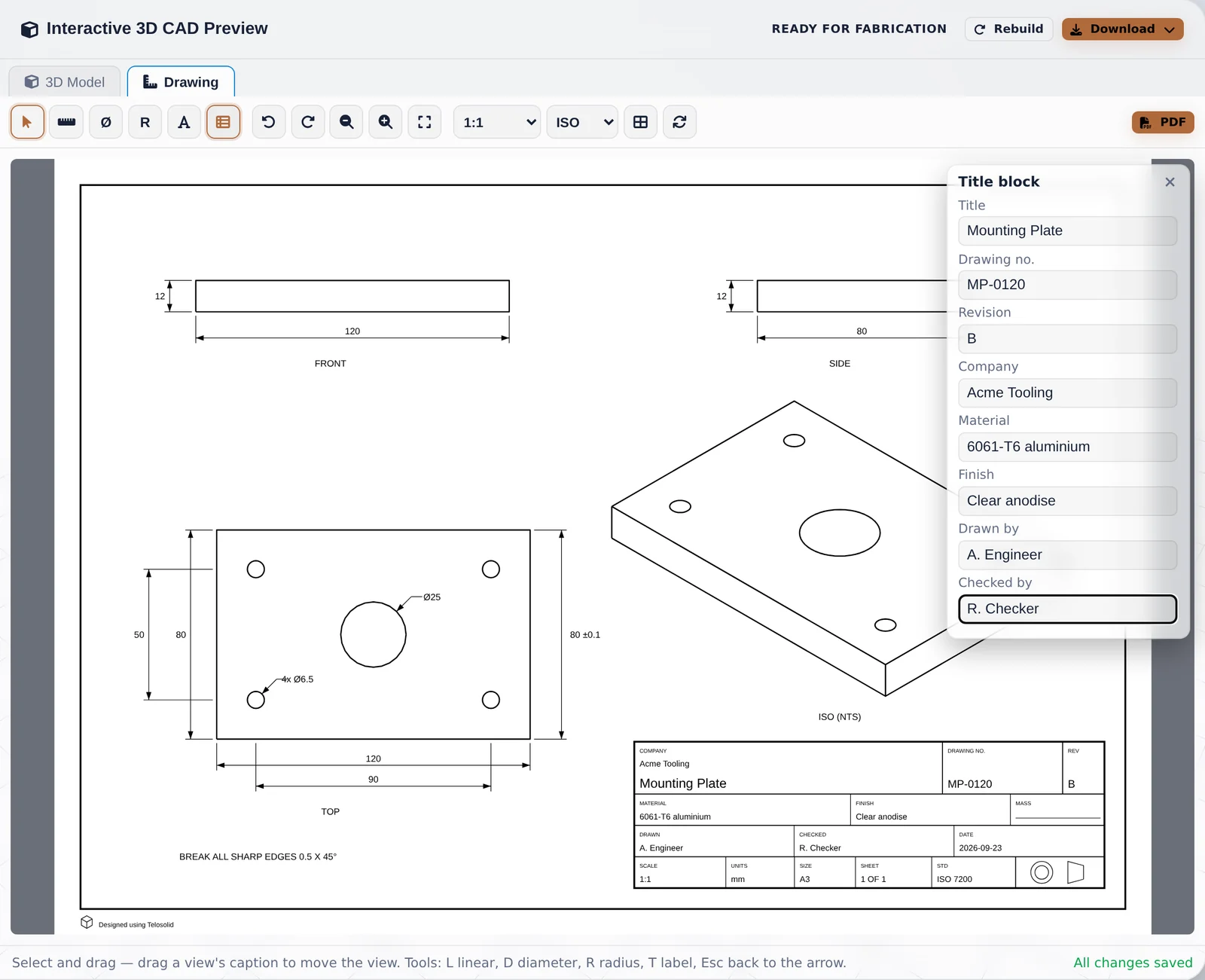This screenshot has height=980, width=1205.
Task: Select the radius dimension tool
Action: 145,122
